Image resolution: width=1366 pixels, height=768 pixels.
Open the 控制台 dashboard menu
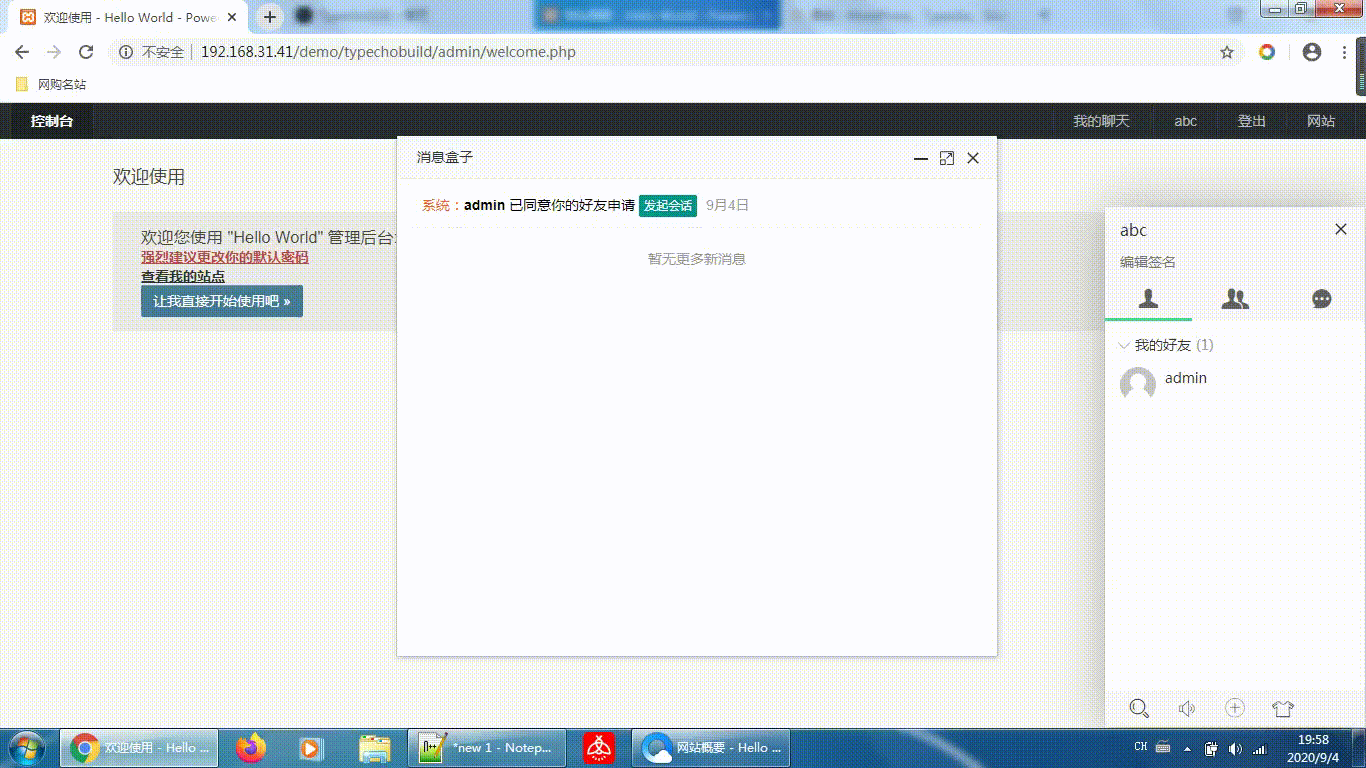click(51, 121)
